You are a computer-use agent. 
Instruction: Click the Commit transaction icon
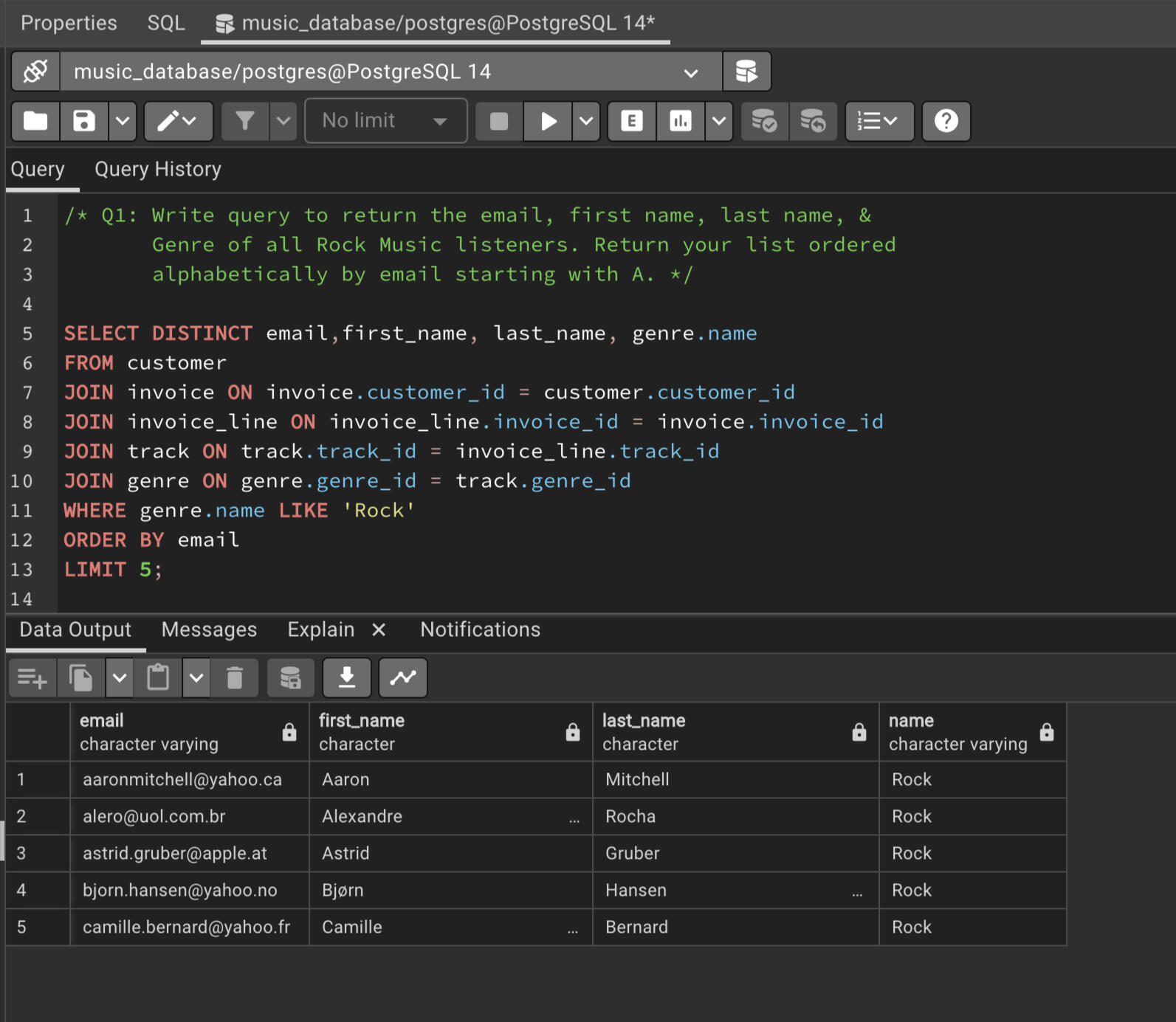point(764,121)
